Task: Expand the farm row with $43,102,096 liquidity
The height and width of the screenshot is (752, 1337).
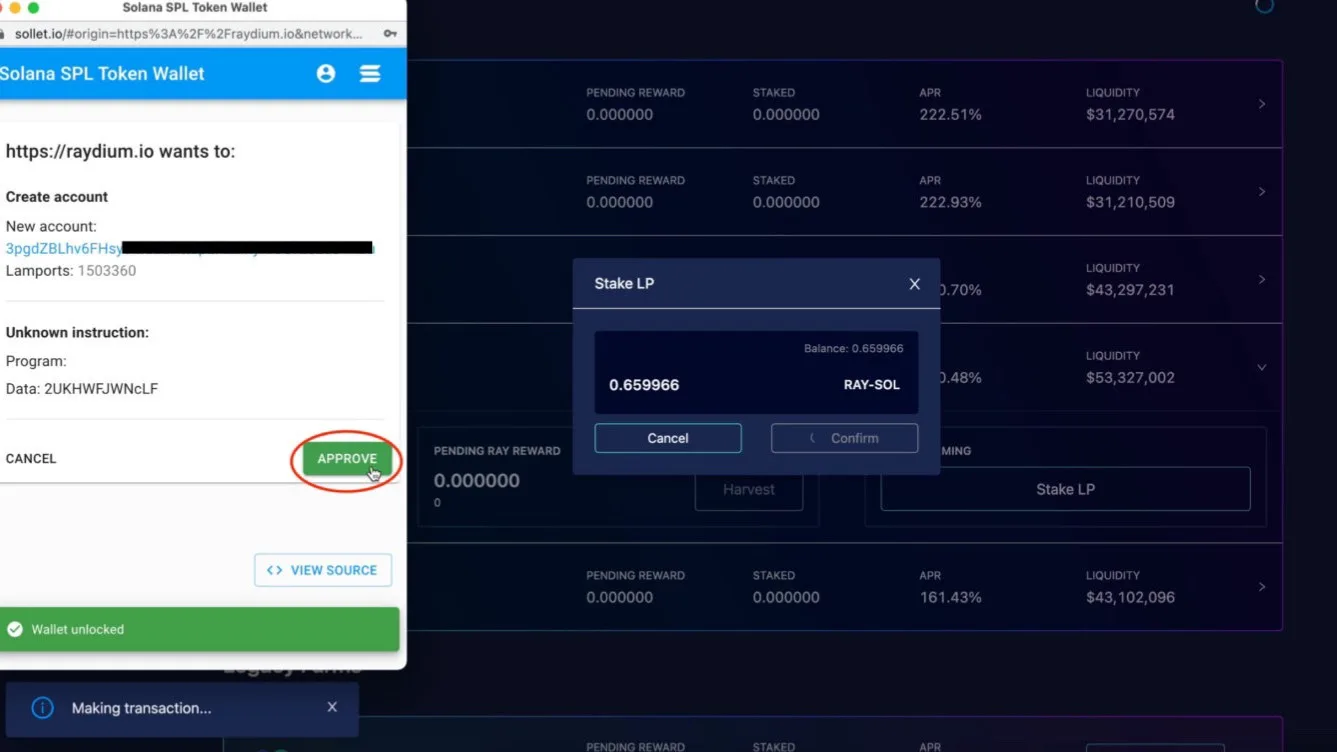Action: [1262, 587]
